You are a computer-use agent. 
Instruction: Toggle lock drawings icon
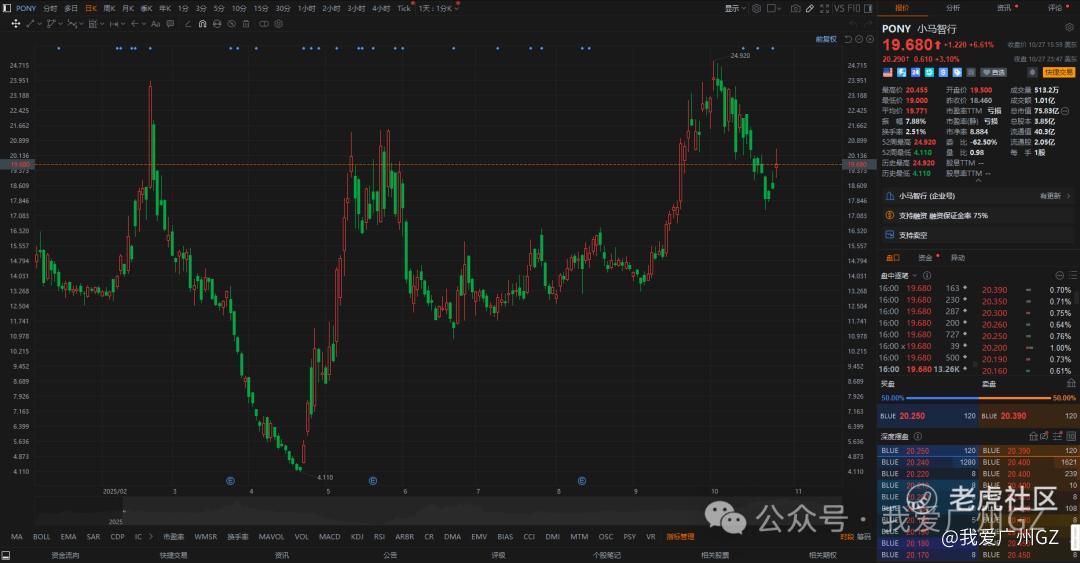click(217, 23)
